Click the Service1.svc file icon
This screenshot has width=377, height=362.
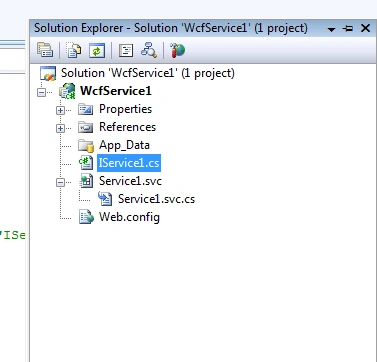click(86, 181)
